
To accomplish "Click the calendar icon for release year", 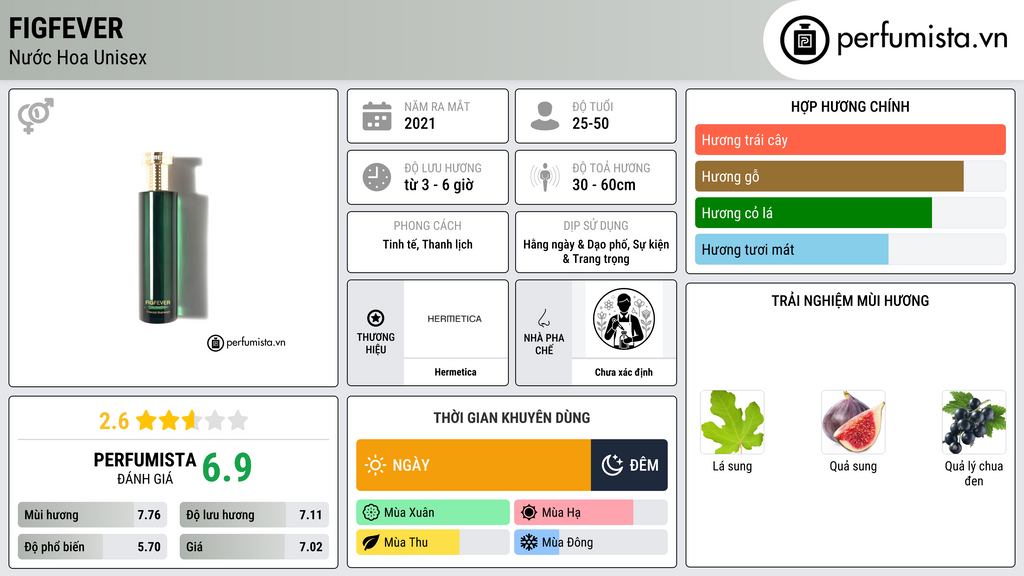I will pos(377,116).
